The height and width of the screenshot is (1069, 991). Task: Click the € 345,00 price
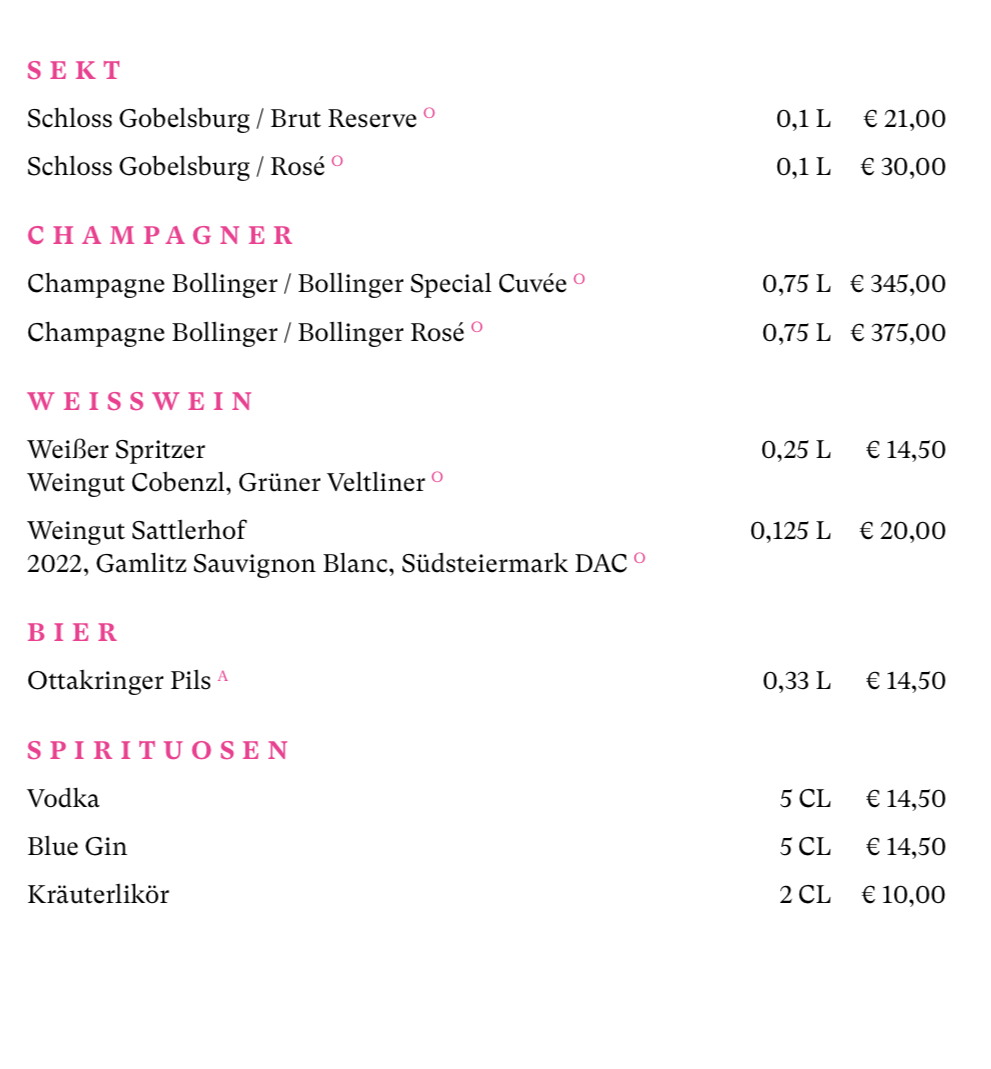tap(897, 284)
